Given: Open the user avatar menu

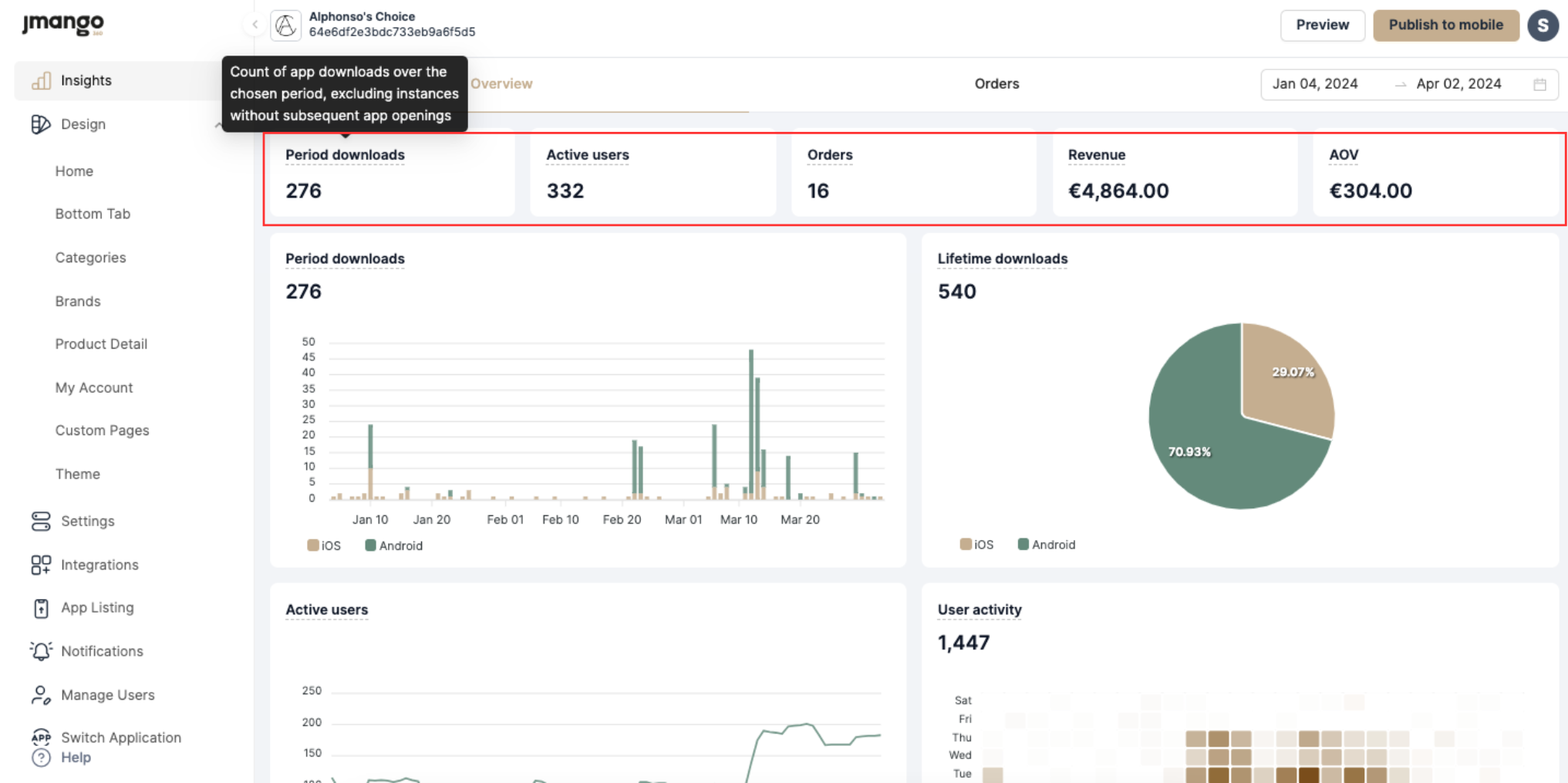Looking at the screenshot, I should click(x=1543, y=25).
